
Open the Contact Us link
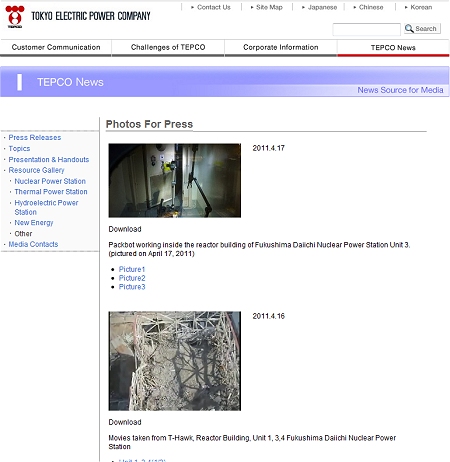pos(214,7)
